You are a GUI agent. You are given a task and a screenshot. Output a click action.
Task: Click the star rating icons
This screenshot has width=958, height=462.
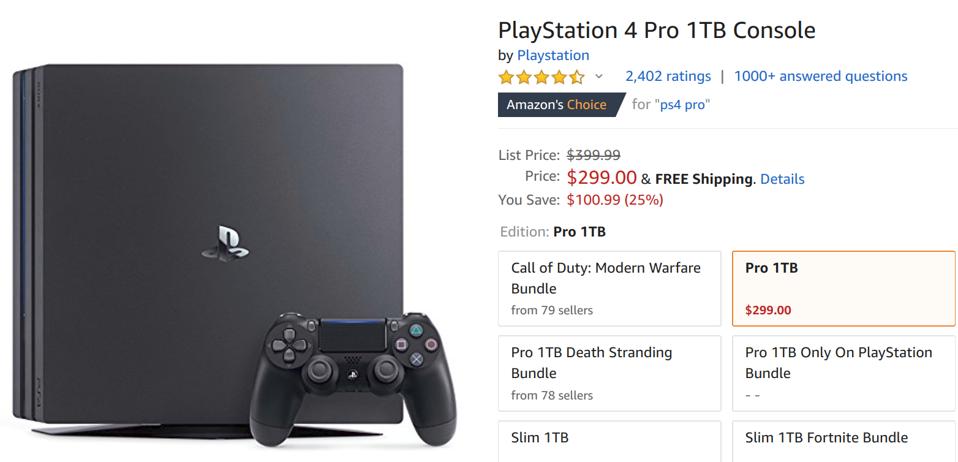(541, 77)
